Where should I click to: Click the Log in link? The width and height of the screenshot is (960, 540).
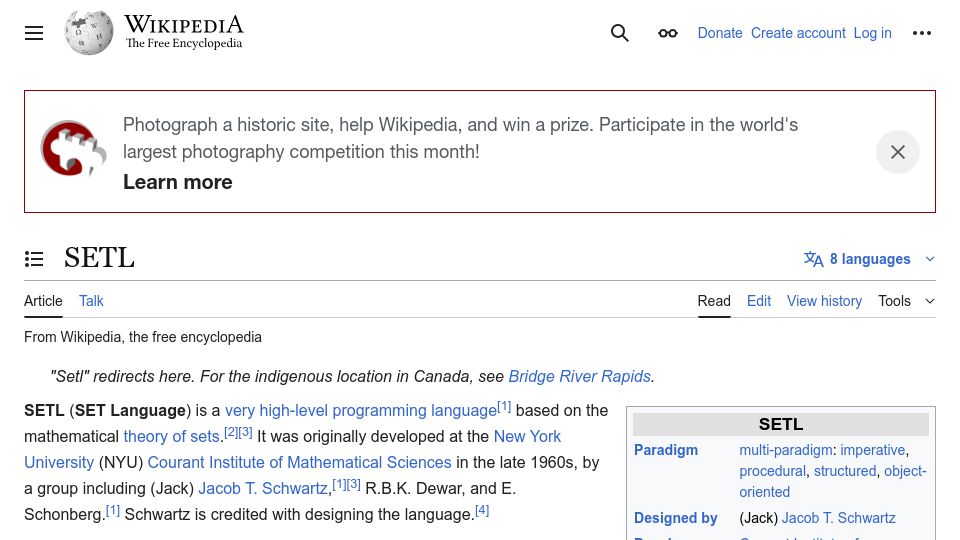[x=872, y=33]
